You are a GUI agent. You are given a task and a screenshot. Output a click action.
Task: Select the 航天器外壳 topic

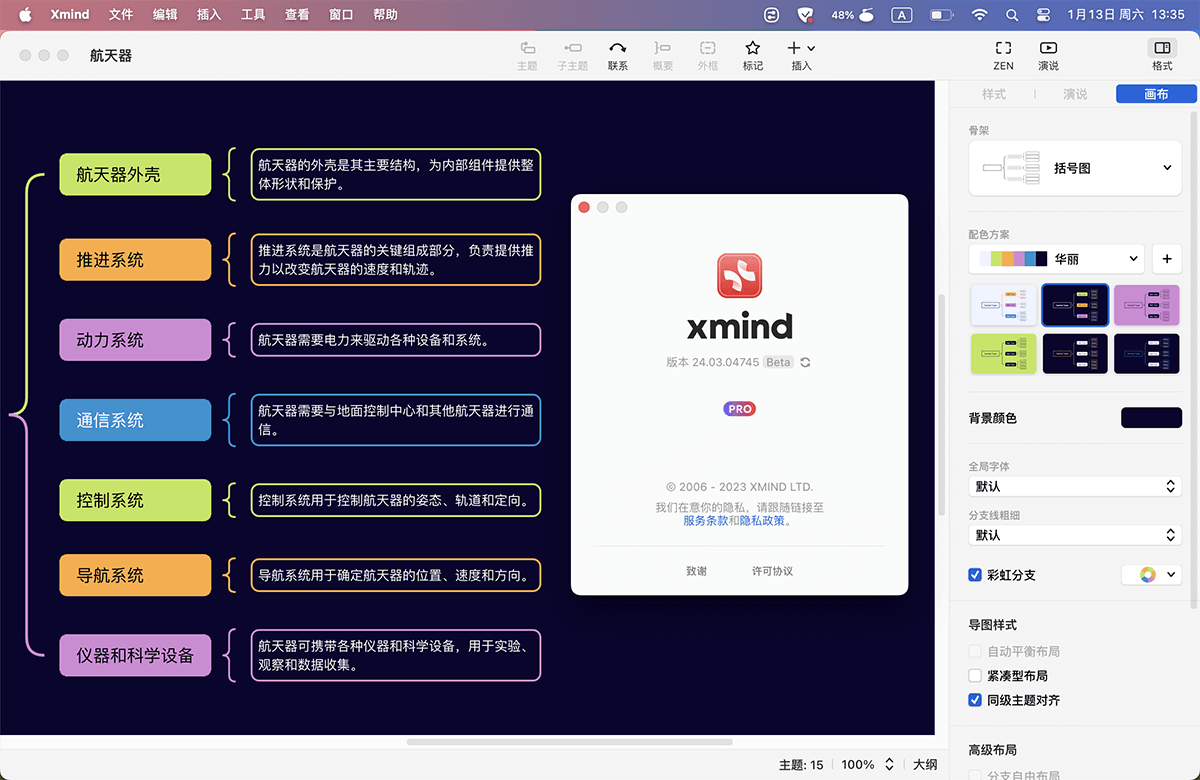pos(135,175)
